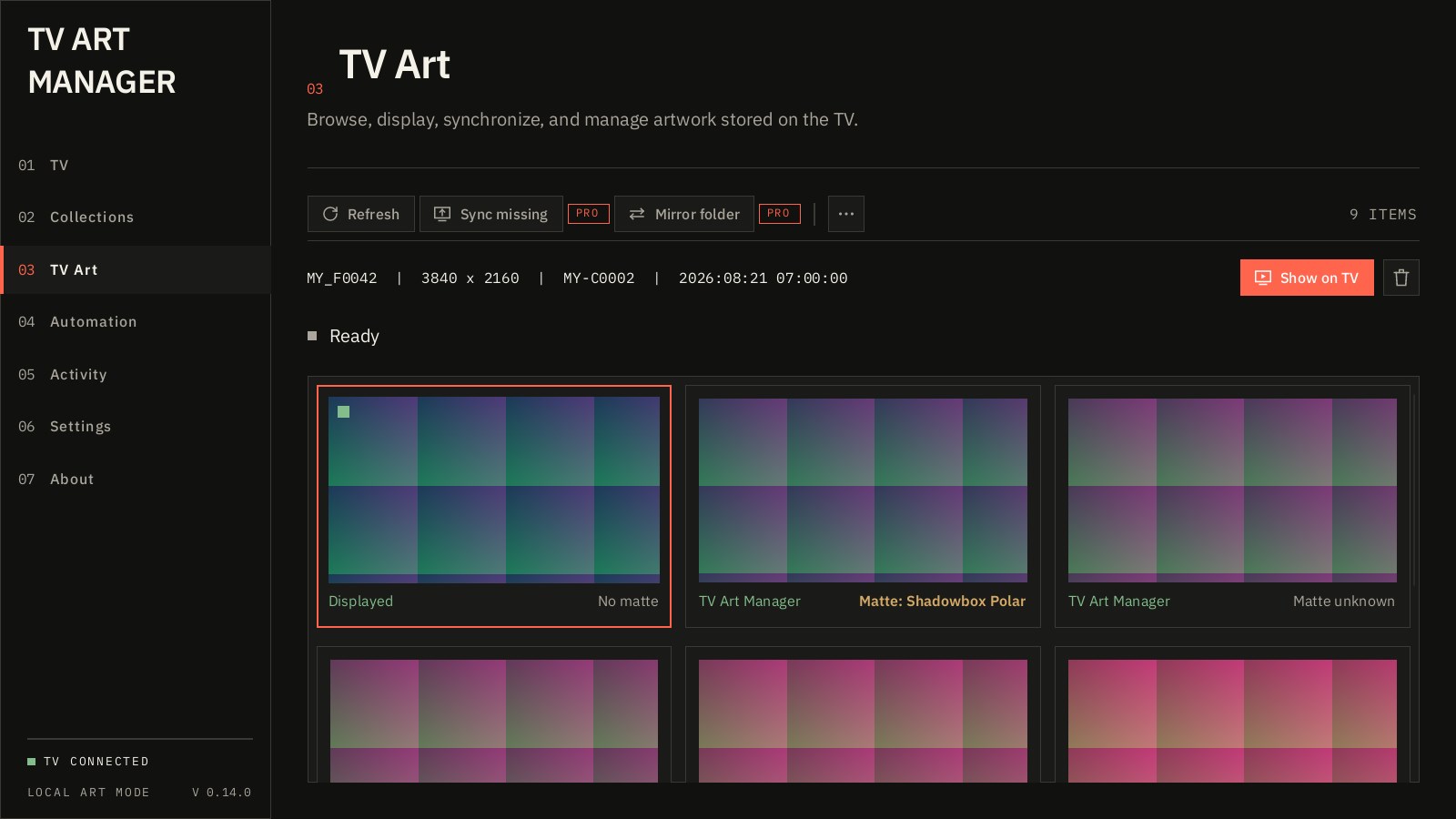Click the 9 ITEMS count
The image size is (1456, 819).
point(1382,215)
